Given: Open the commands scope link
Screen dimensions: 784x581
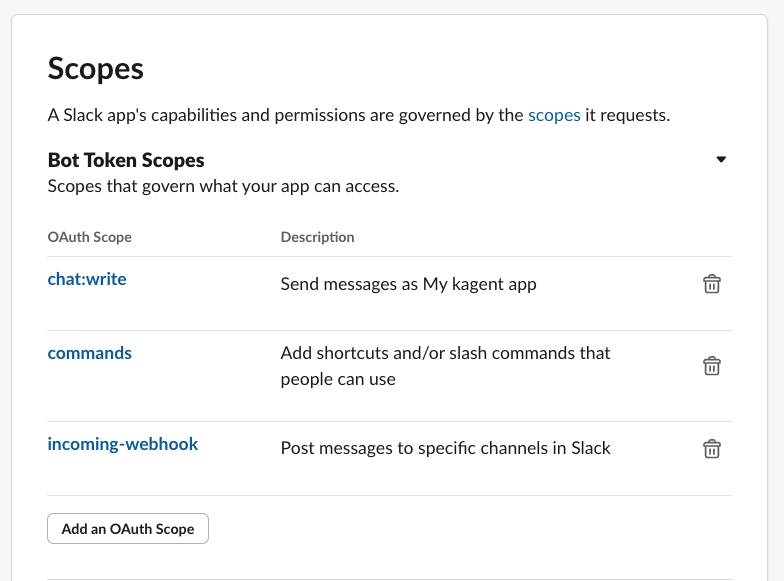Looking at the screenshot, I should [x=90, y=353].
